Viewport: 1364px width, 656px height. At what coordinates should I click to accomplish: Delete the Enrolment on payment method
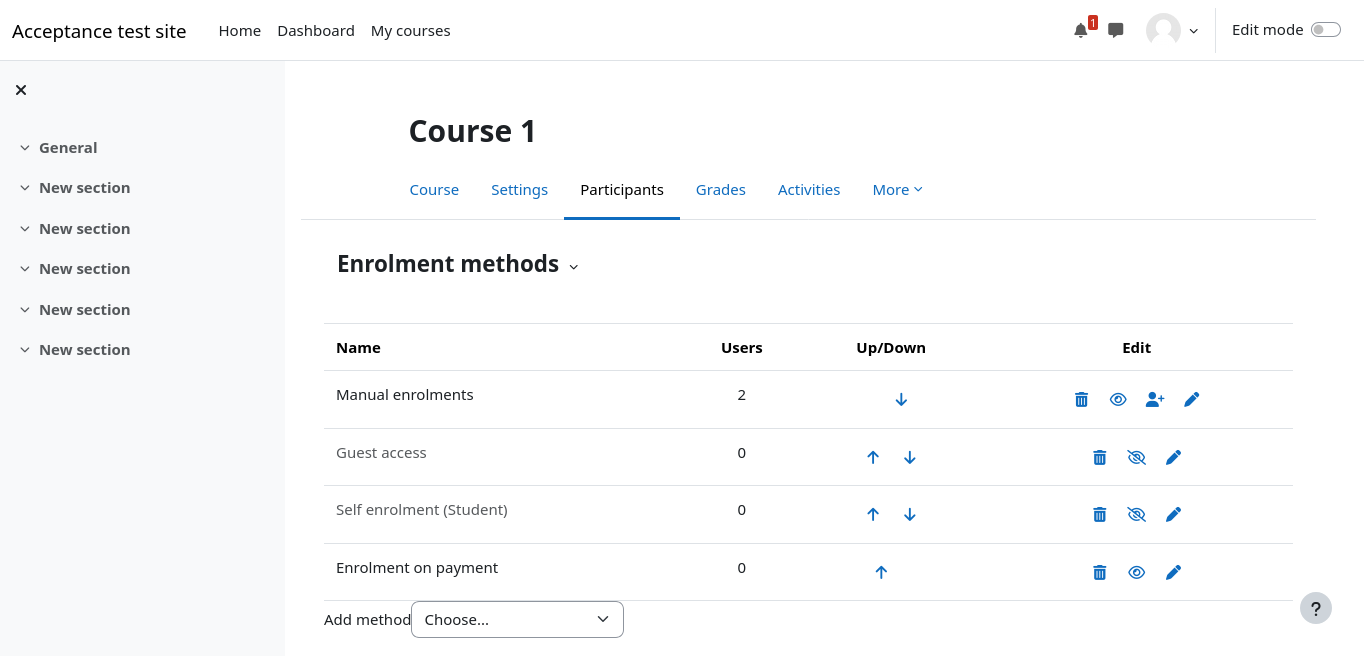(x=1100, y=573)
